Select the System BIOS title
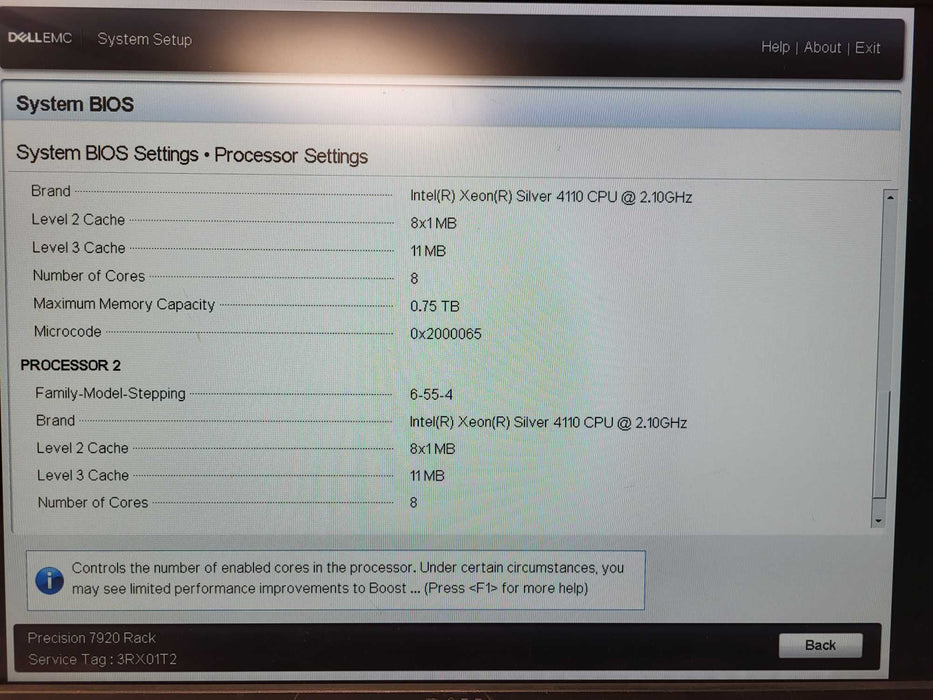The width and height of the screenshot is (933, 700). click(75, 104)
